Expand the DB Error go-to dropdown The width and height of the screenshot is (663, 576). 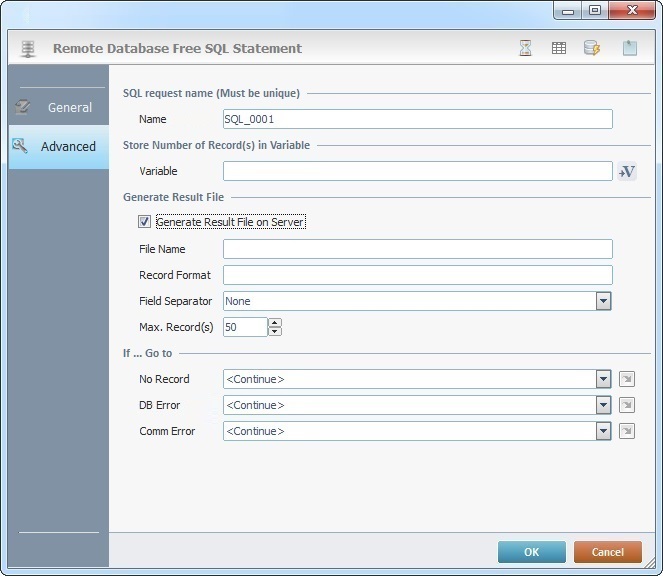point(603,405)
